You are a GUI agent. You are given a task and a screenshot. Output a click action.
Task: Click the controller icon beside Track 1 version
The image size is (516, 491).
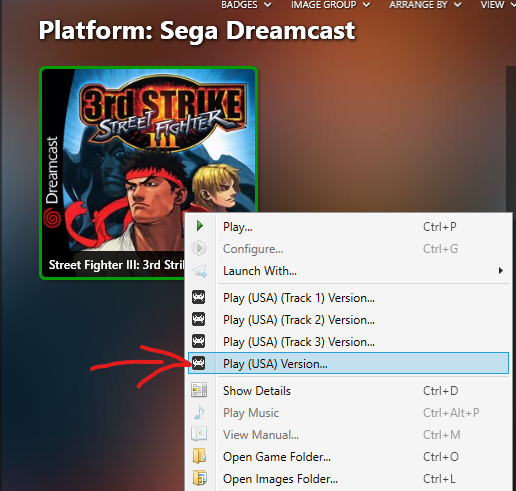tap(198, 297)
